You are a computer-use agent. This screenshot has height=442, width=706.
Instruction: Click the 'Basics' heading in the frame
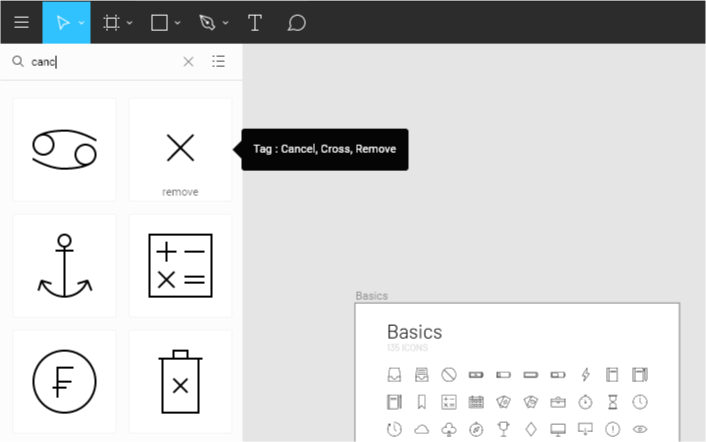[x=414, y=332]
